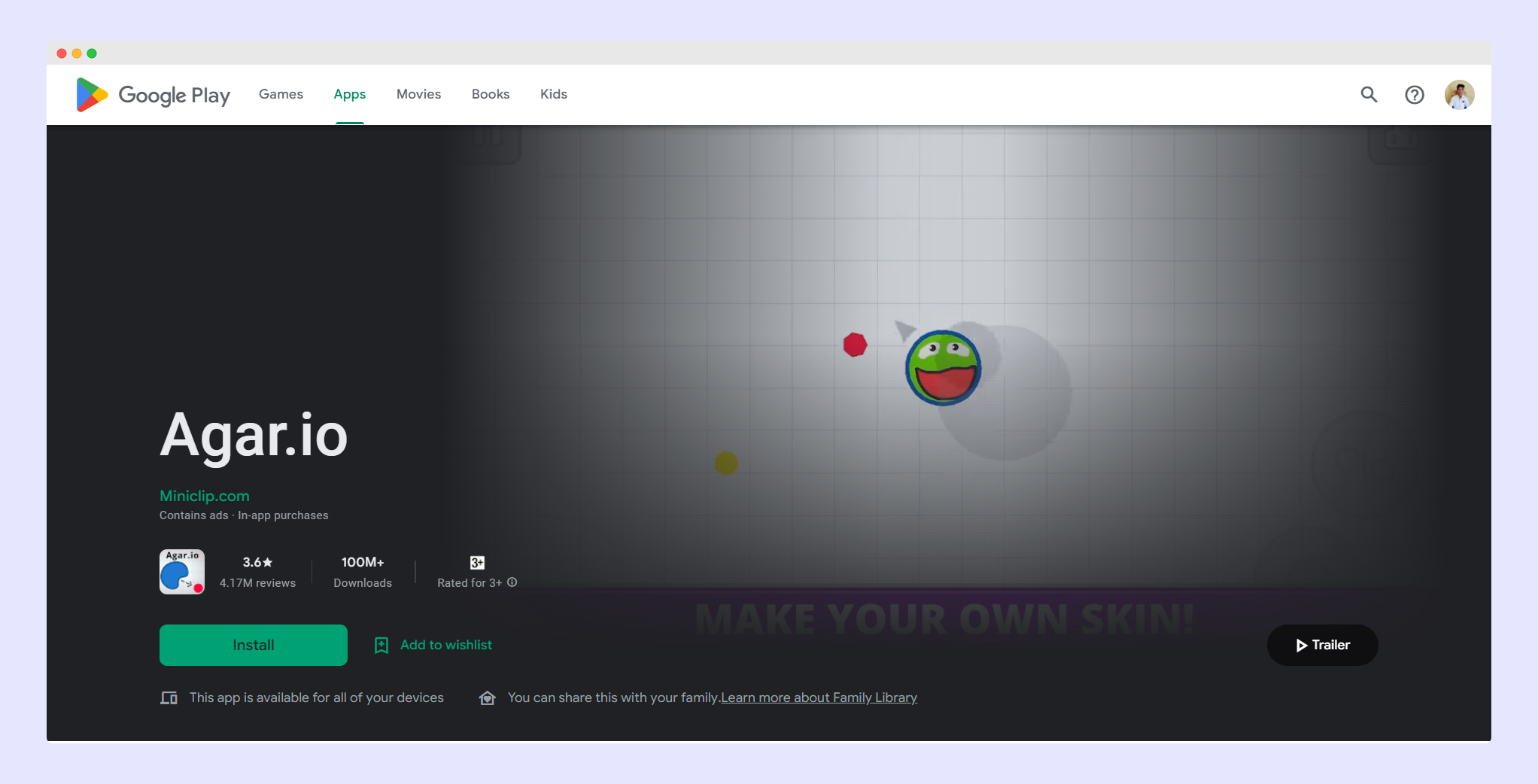Viewport: 1538px width, 784px height.
Task: Open the Google Play help icon
Action: pos(1415,95)
